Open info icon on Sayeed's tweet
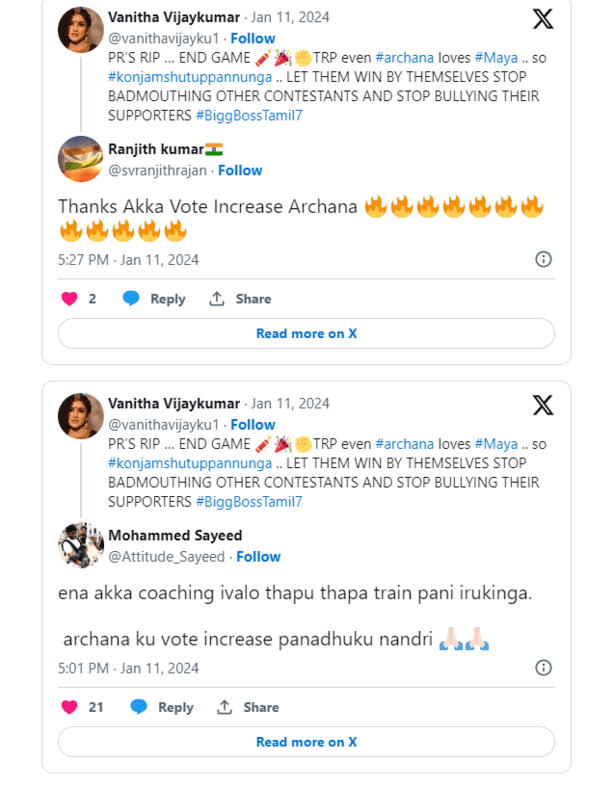614x788 pixels. 543,668
